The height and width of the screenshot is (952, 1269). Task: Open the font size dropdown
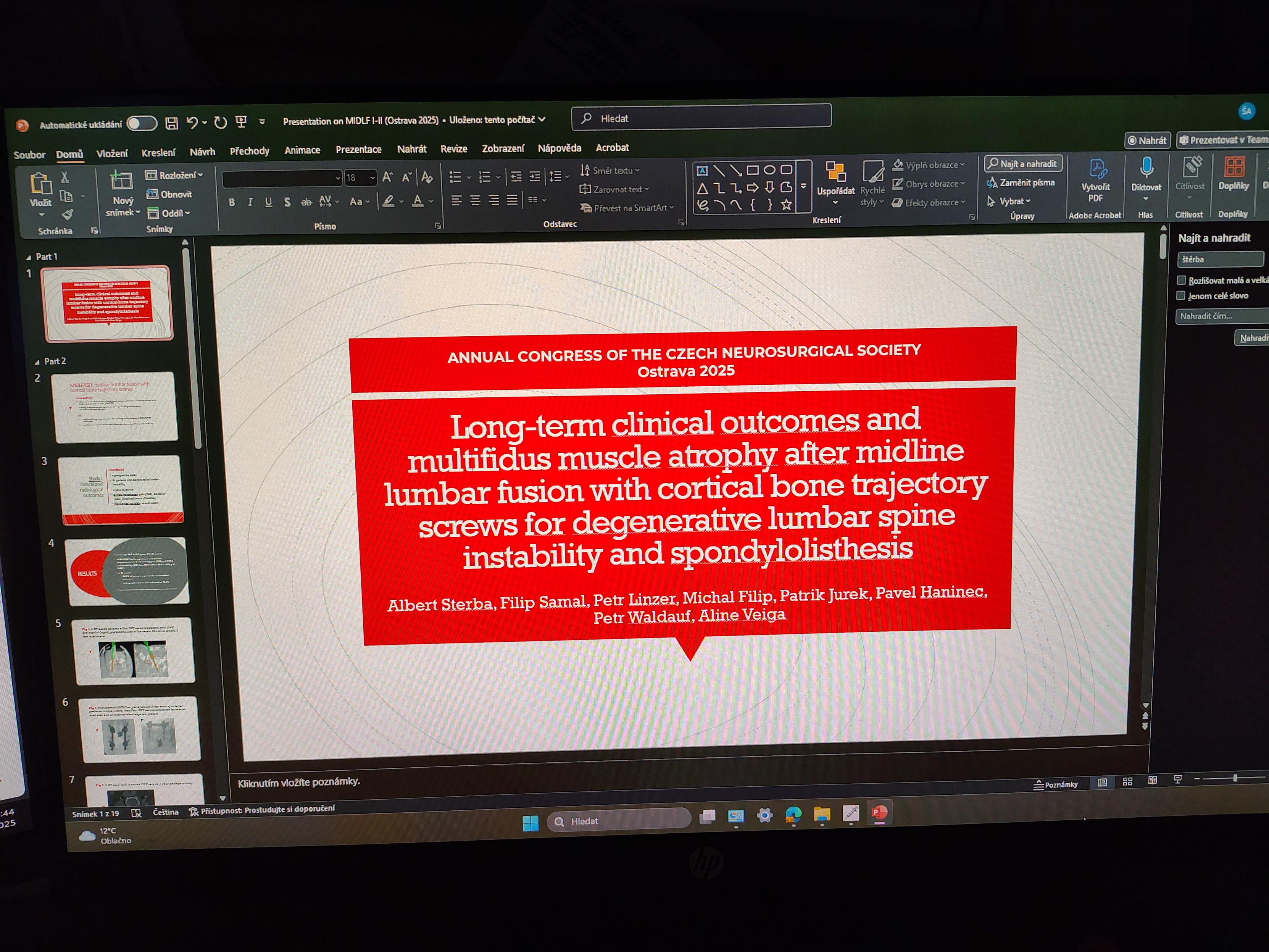373,178
